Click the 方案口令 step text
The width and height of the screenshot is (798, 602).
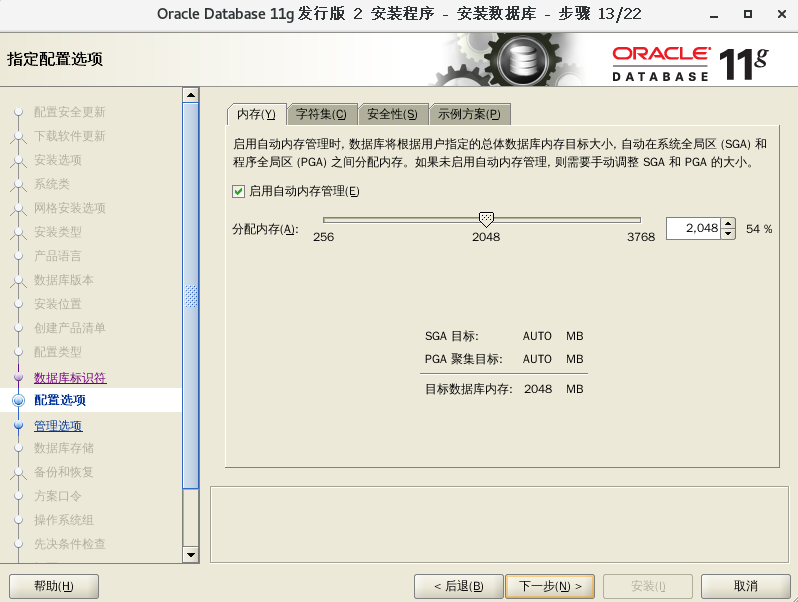[x=58, y=496]
